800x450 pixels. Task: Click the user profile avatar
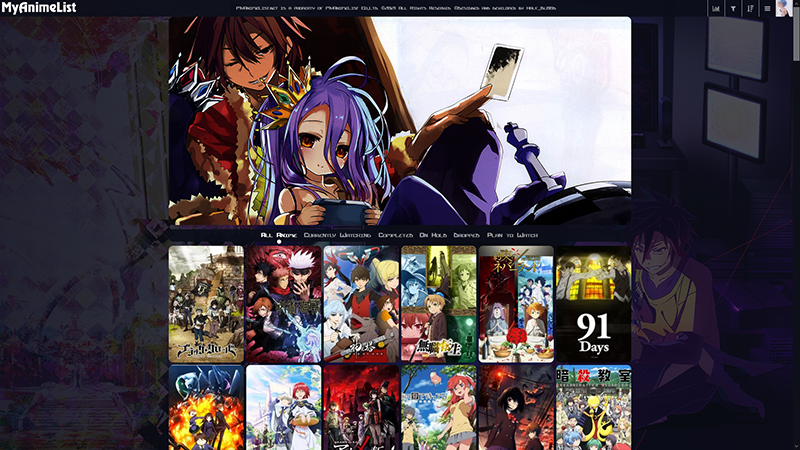[783, 8]
